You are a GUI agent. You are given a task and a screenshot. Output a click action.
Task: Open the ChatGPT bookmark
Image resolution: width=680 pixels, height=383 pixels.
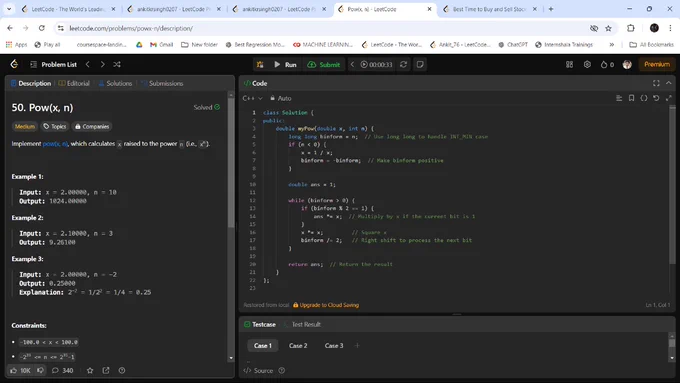[x=513, y=45]
